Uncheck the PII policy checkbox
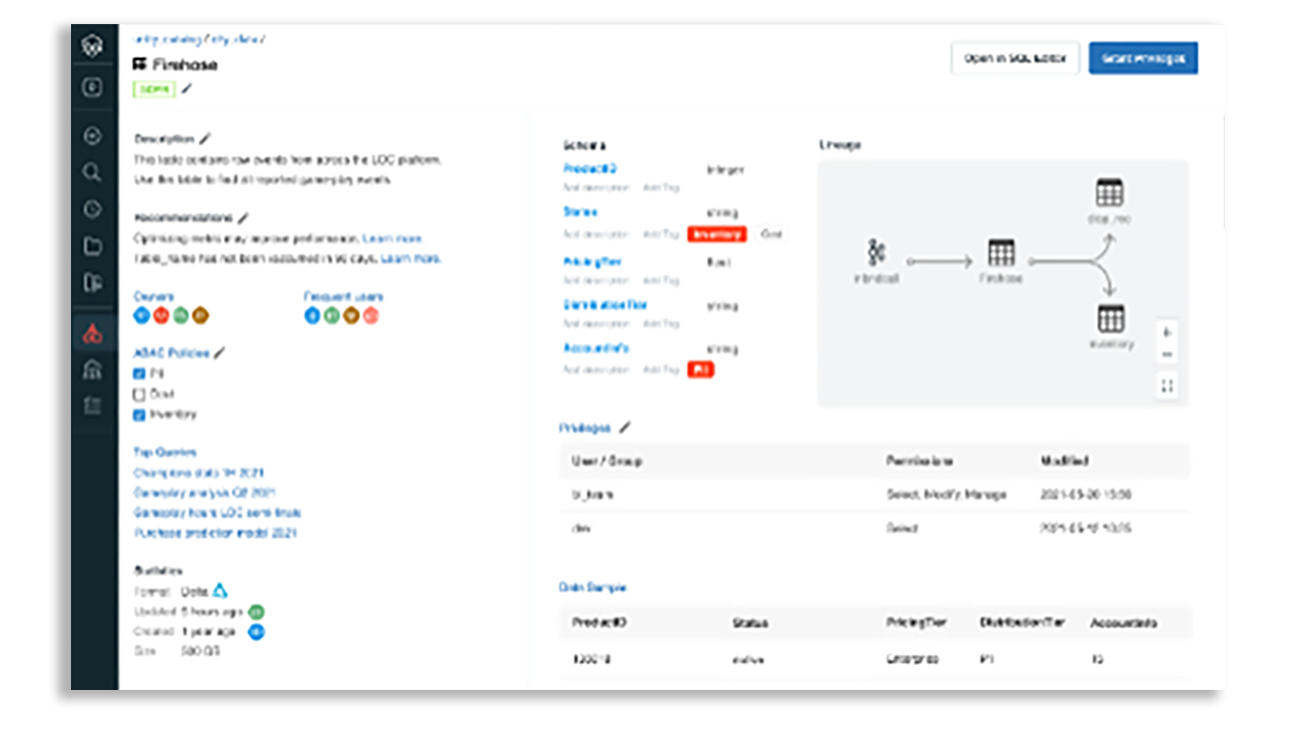The image size is (1298, 748). coord(140,373)
